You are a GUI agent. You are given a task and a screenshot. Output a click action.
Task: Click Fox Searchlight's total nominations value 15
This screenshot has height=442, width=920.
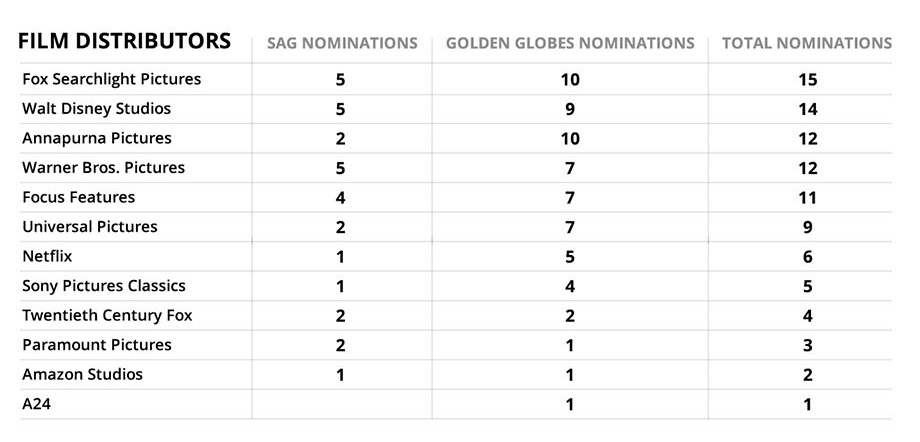click(x=807, y=79)
